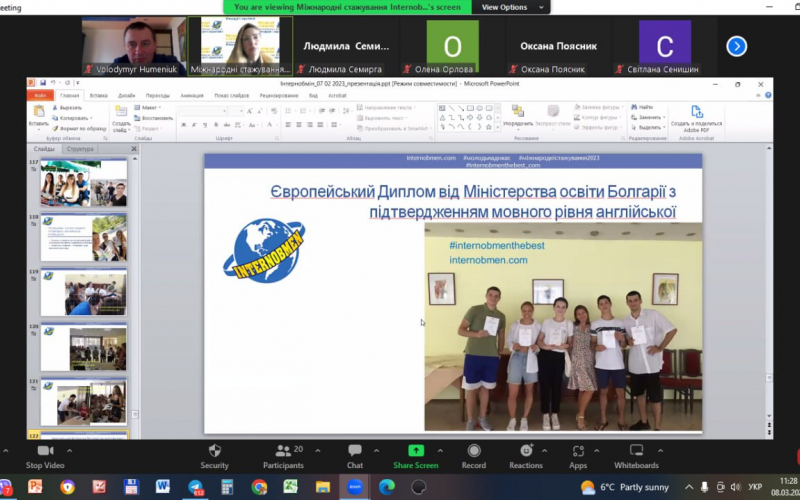Select slide 119 thumbnail
800x500 pixels.
(84, 292)
